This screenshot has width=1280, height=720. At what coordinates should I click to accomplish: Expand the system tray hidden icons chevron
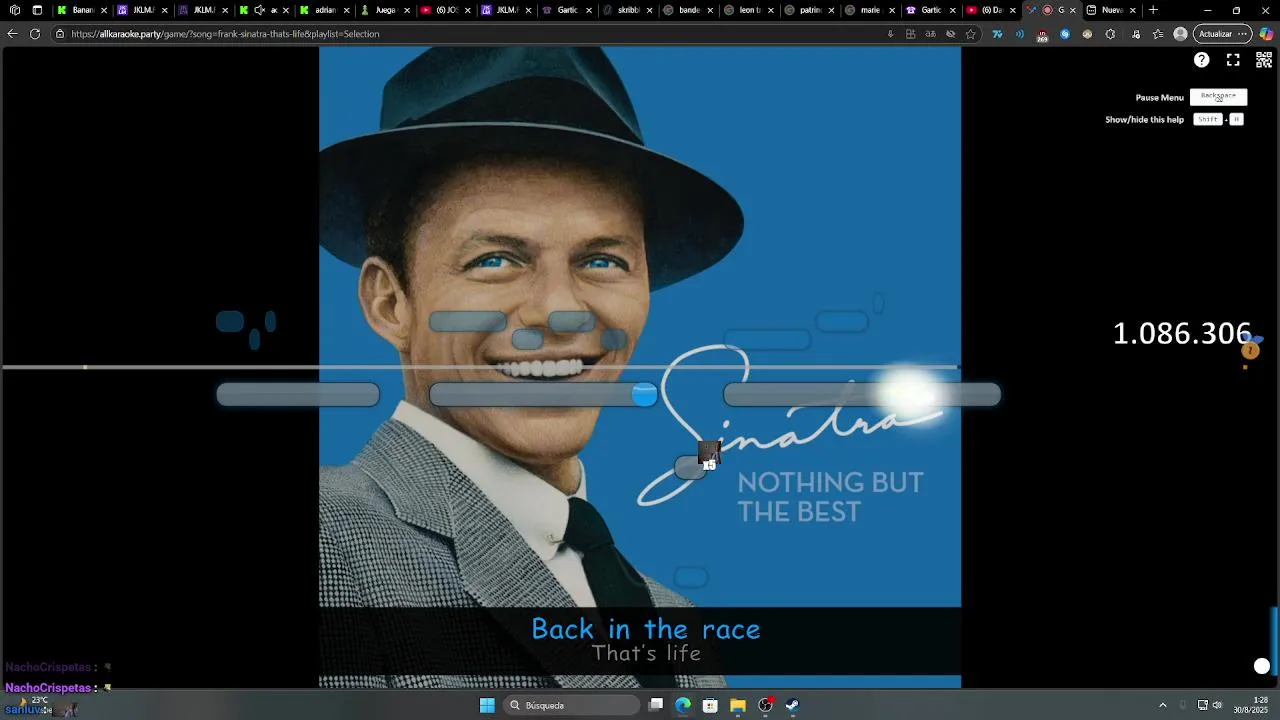pos(1162,705)
